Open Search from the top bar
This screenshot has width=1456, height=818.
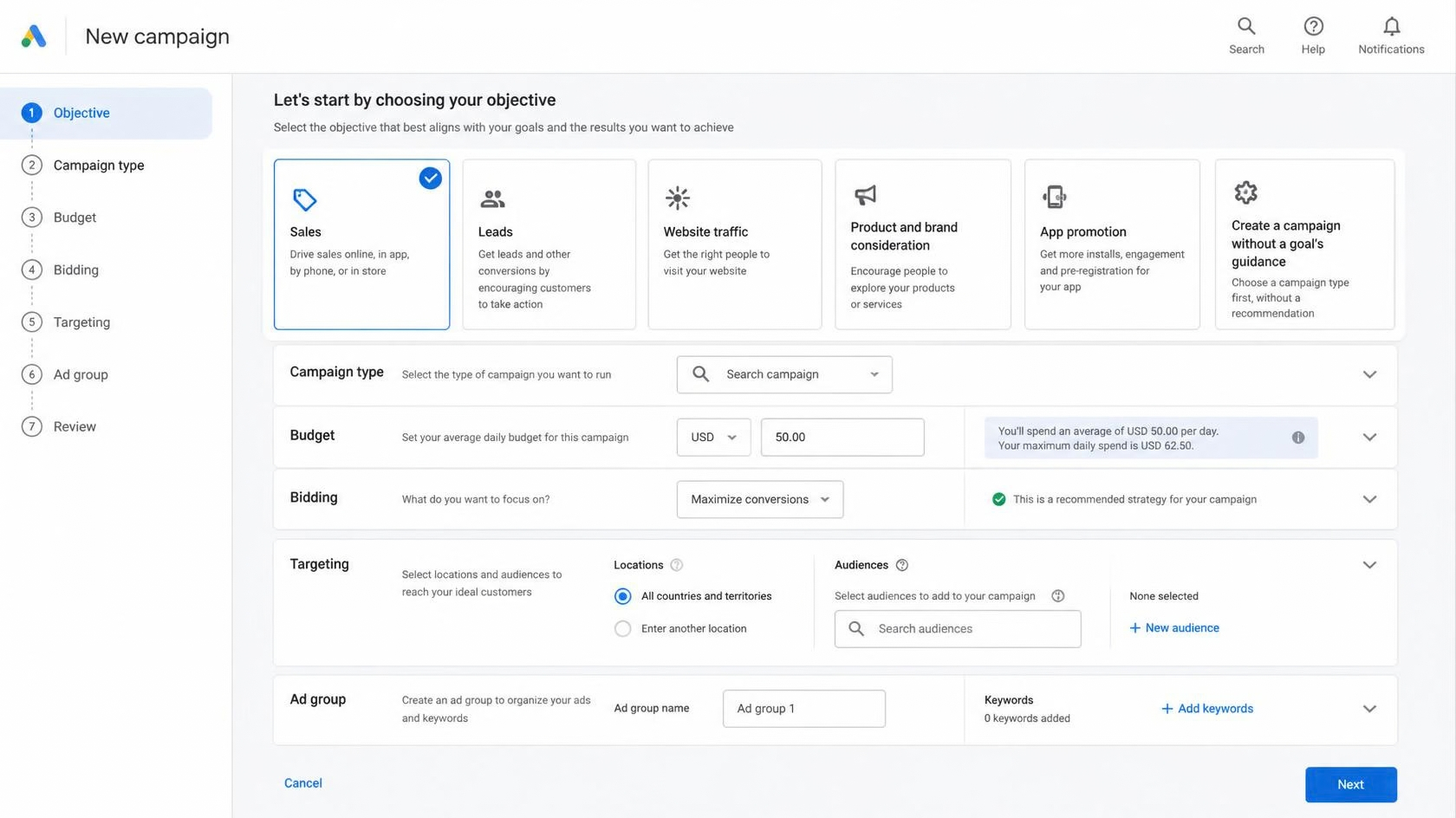coord(1246,36)
